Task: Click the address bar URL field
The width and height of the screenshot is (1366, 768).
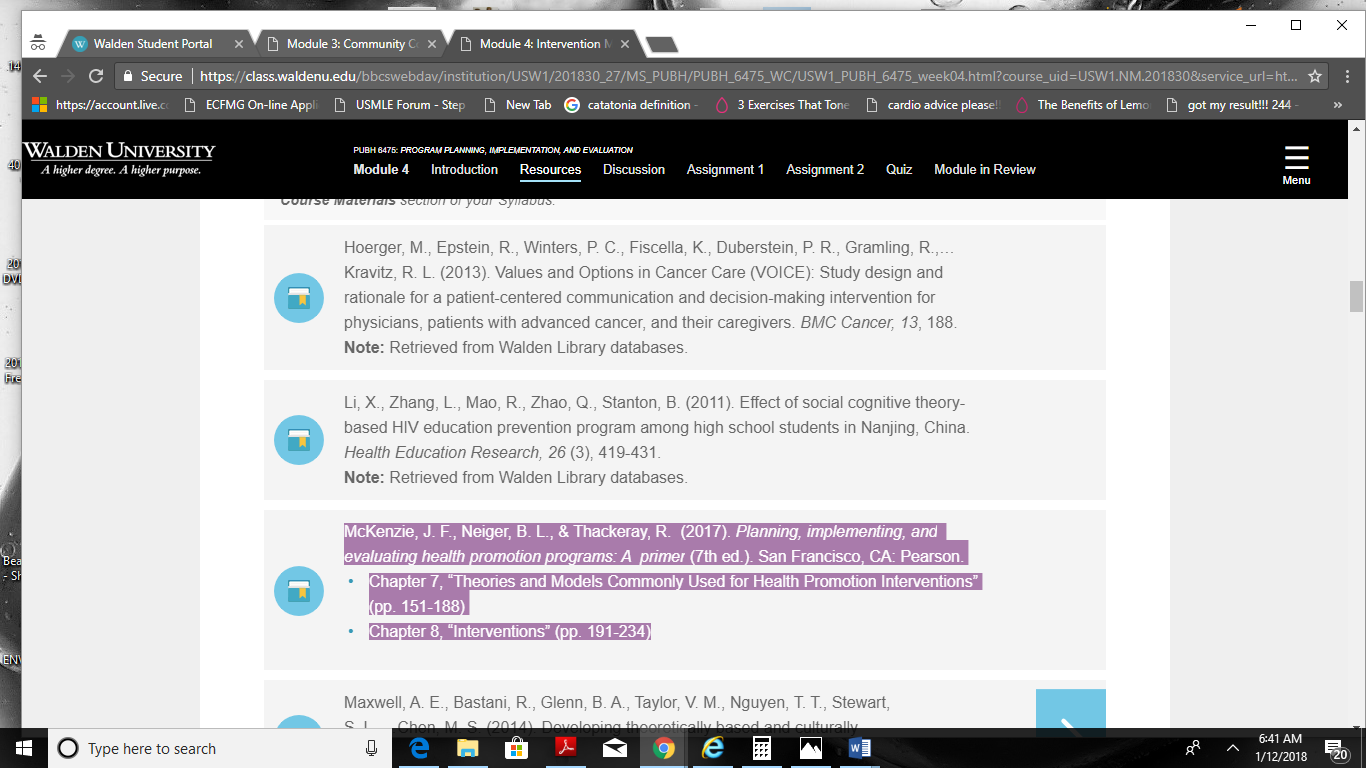Action: [749, 76]
